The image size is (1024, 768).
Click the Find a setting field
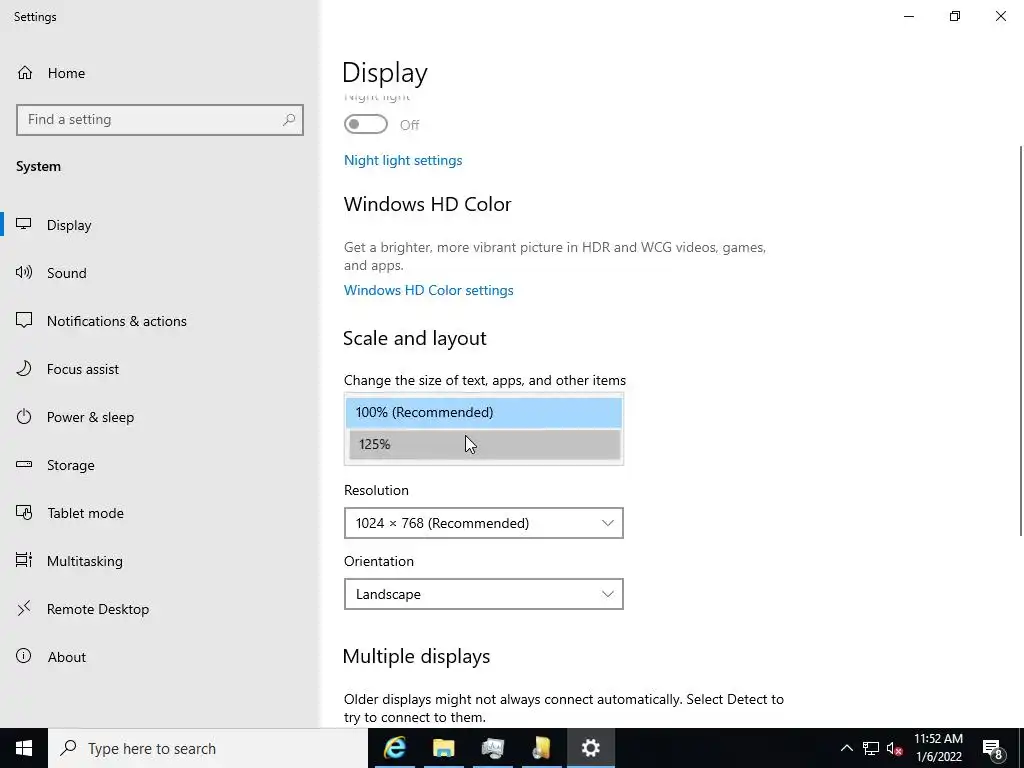pyautogui.click(x=160, y=120)
